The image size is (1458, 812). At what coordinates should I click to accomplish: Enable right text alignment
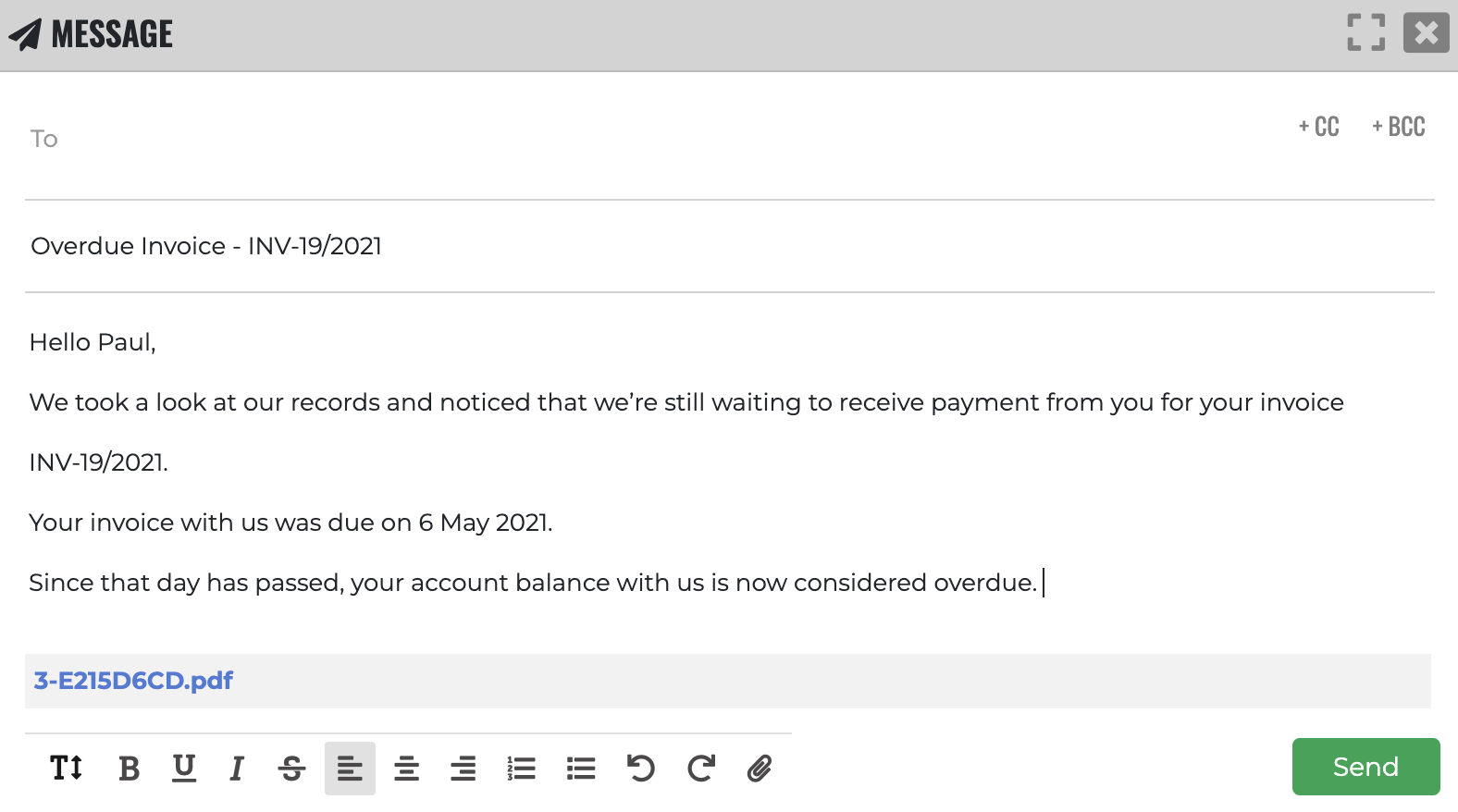click(463, 767)
